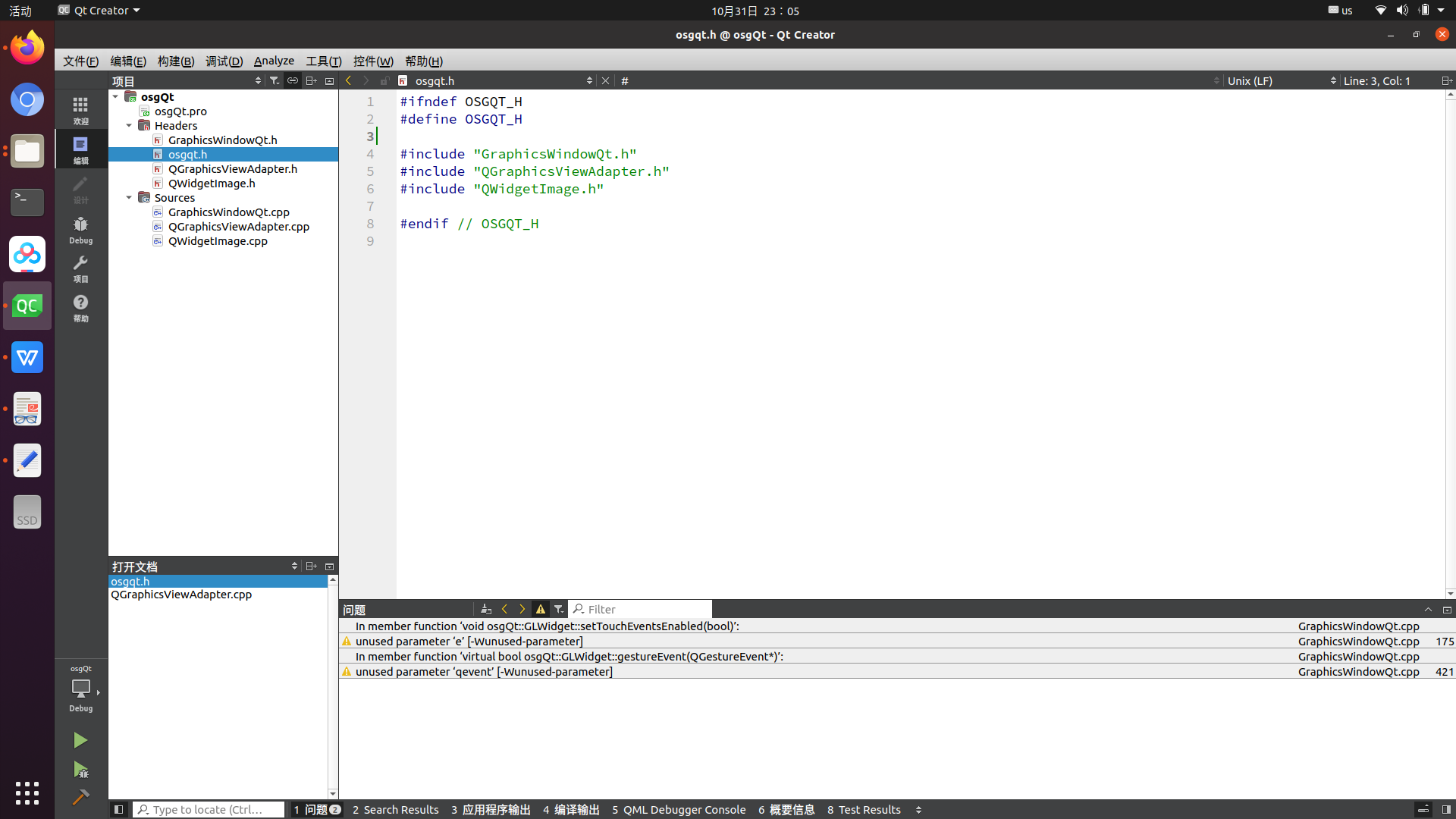Open the Analyze menu
The image size is (1456, 819).
tap(274, 61)
